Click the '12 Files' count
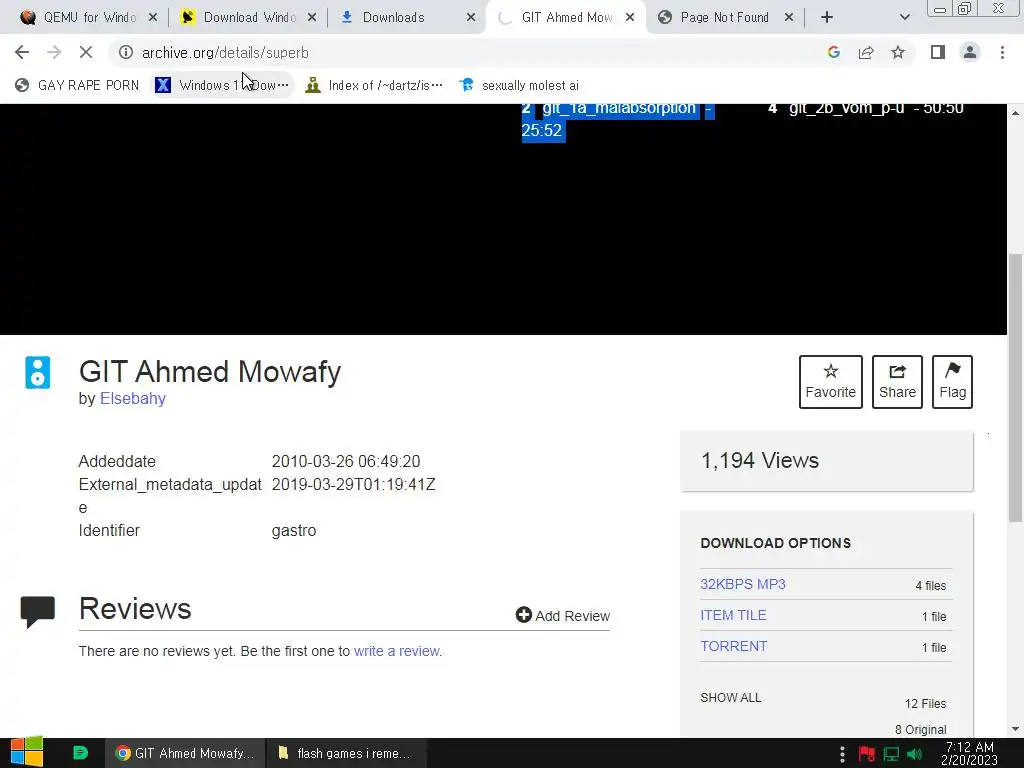The height and width of the screenshot is (768, 1024). (925, 703)
